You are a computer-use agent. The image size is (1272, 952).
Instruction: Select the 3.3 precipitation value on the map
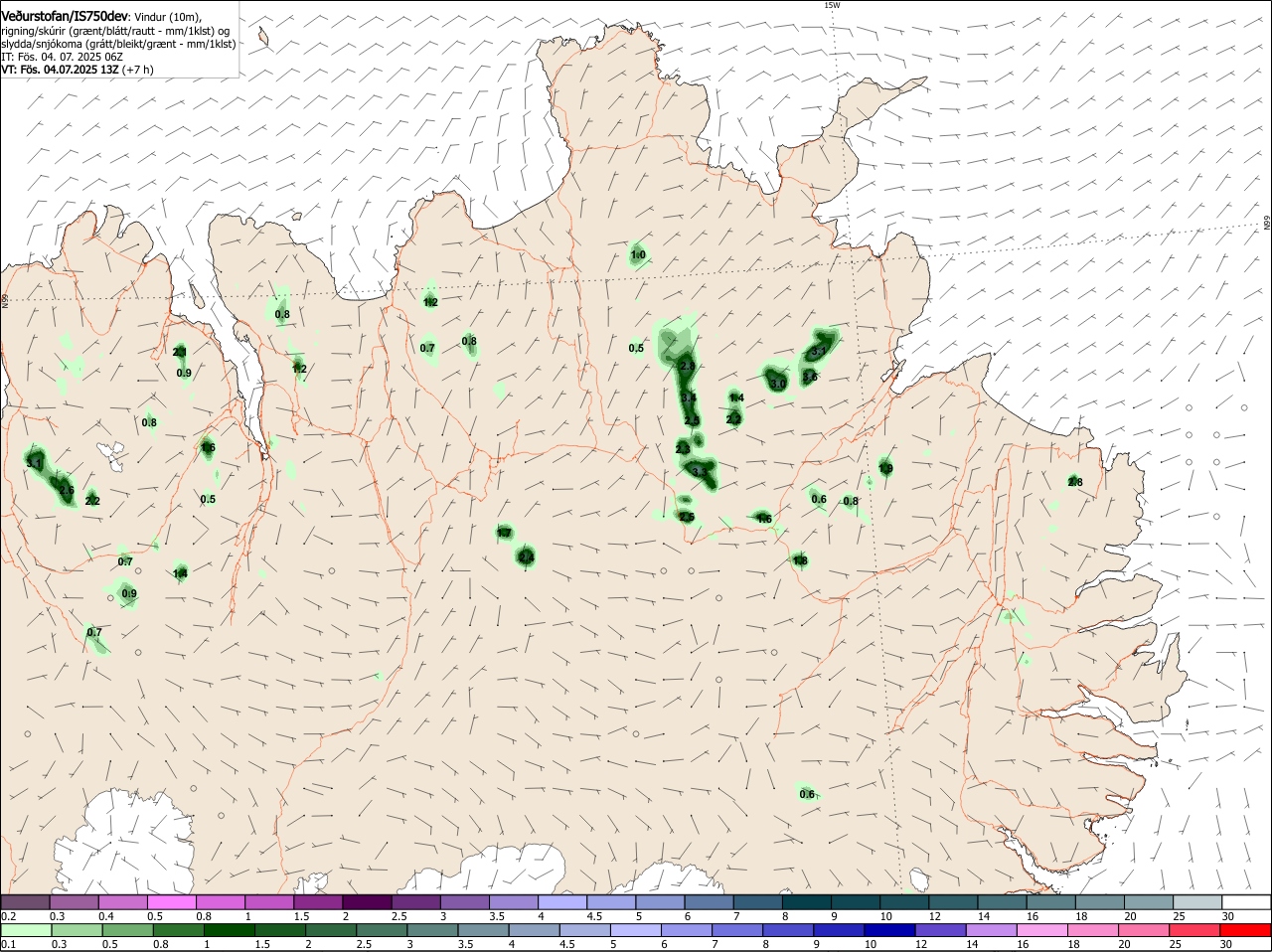pos(699,472)
